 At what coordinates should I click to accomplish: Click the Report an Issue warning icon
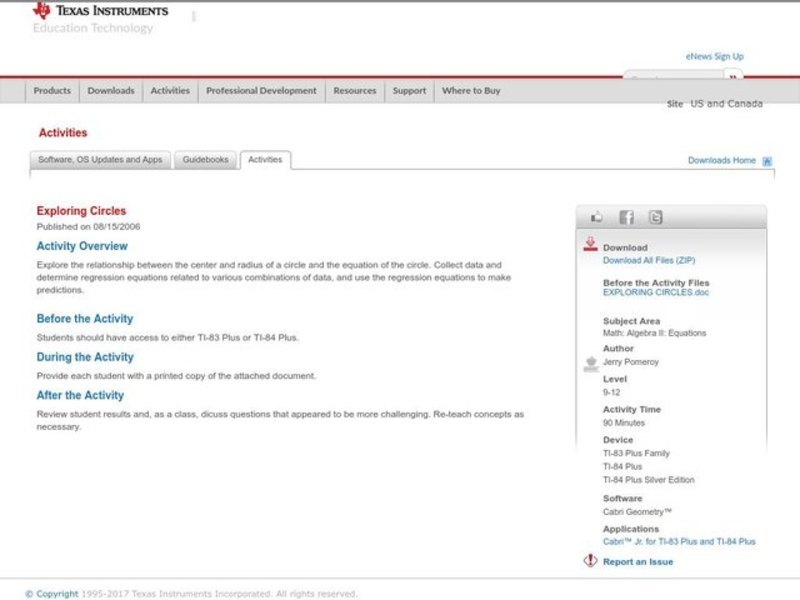click(590, 561)
